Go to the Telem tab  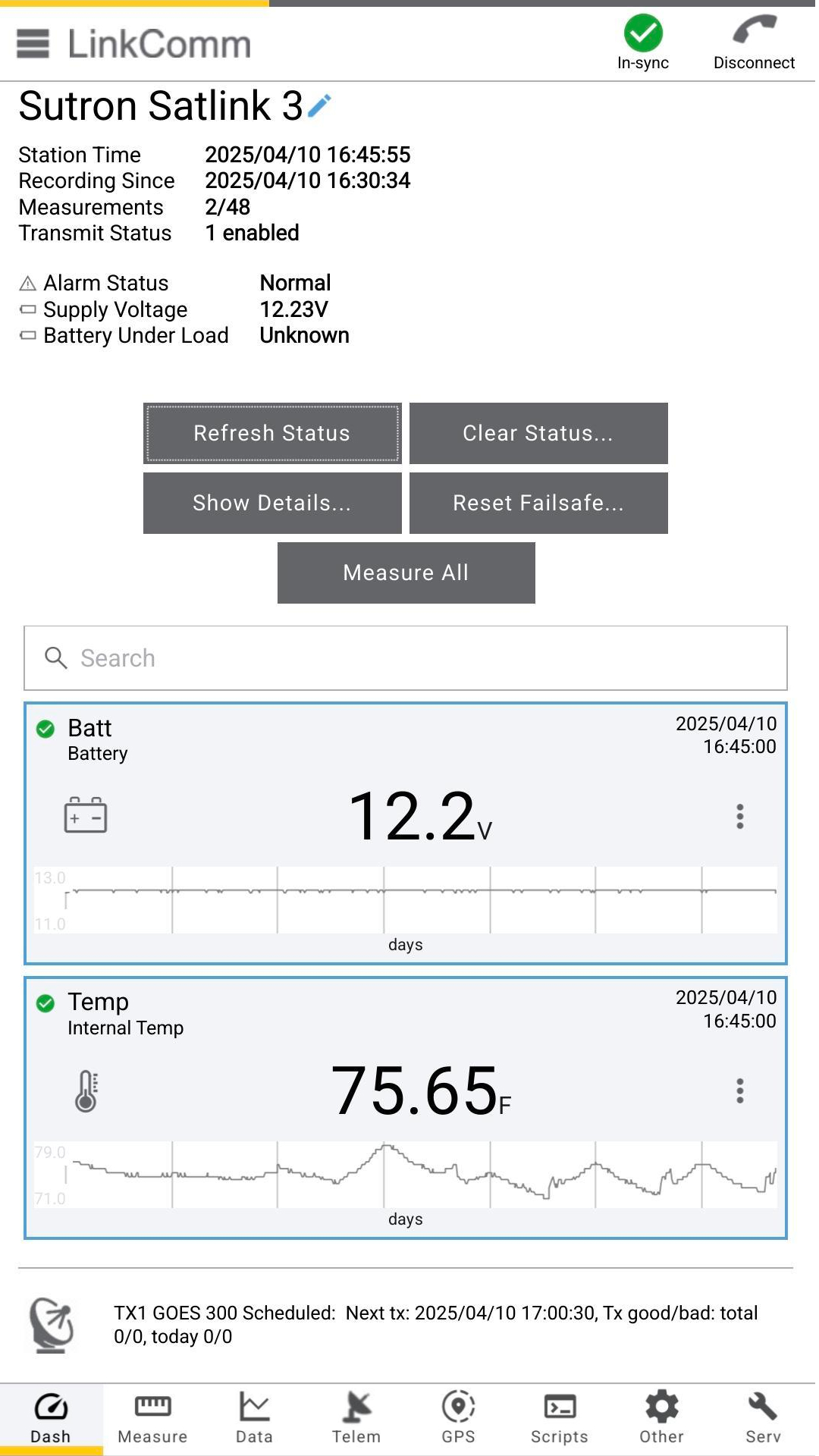(x=356, y=1418)
